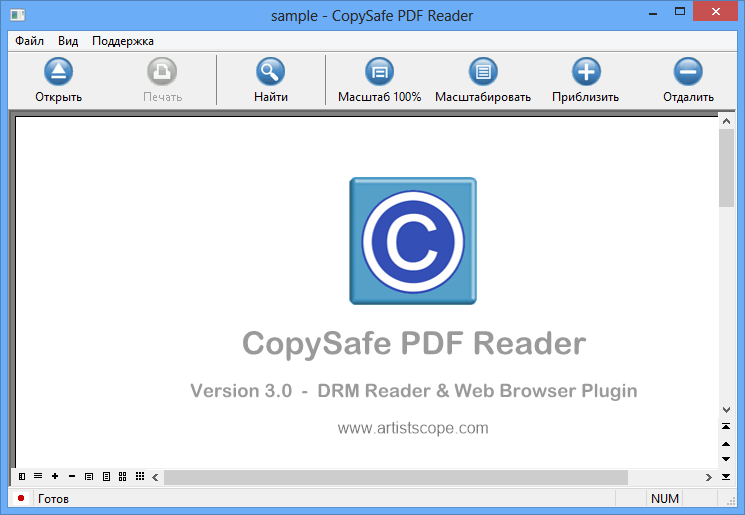This screenshot has width=745, height=515.
Task: Open the Вид menu
Action: tap(68, 41)
